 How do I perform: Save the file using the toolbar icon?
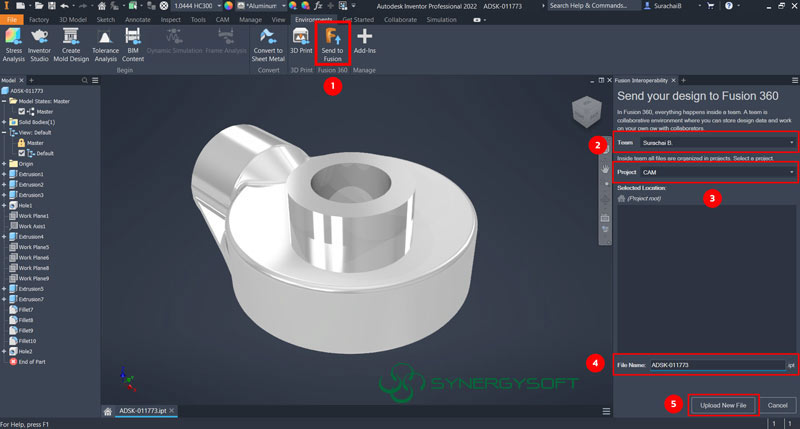click(52, 6)
